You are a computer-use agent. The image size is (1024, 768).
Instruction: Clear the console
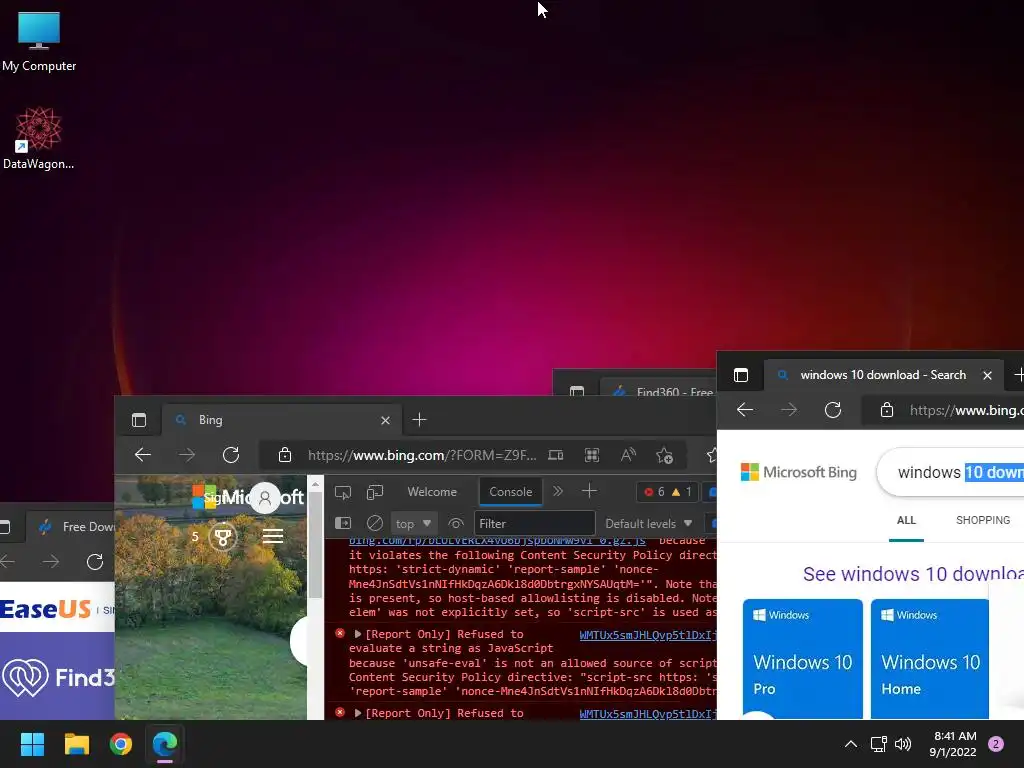click(375, 523)
